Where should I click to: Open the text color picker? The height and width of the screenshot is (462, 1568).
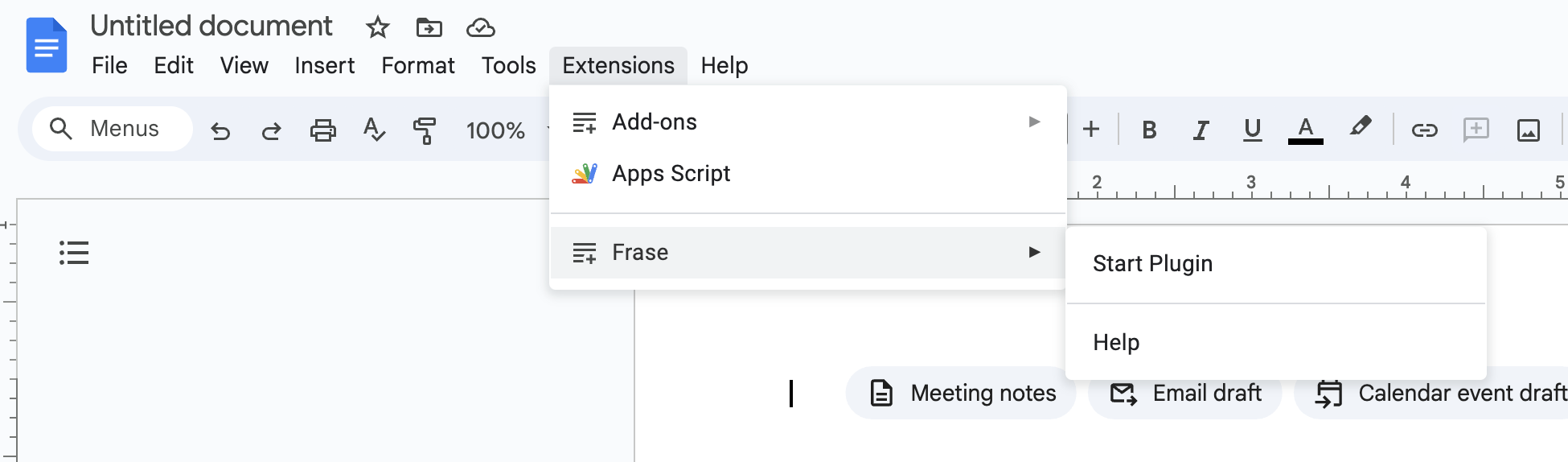[1305, 130]
